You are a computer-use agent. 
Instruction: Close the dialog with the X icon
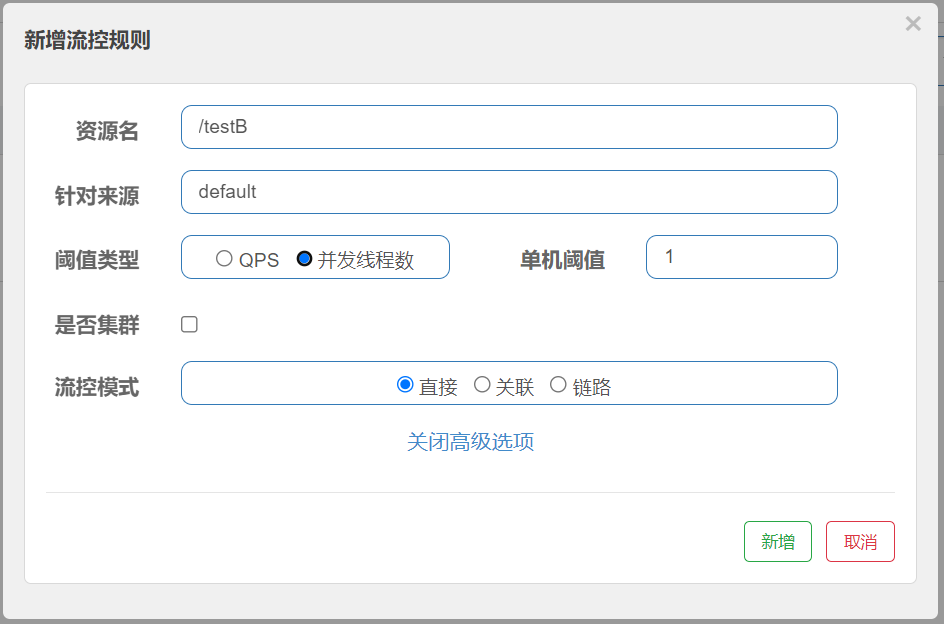click(913, 23)
